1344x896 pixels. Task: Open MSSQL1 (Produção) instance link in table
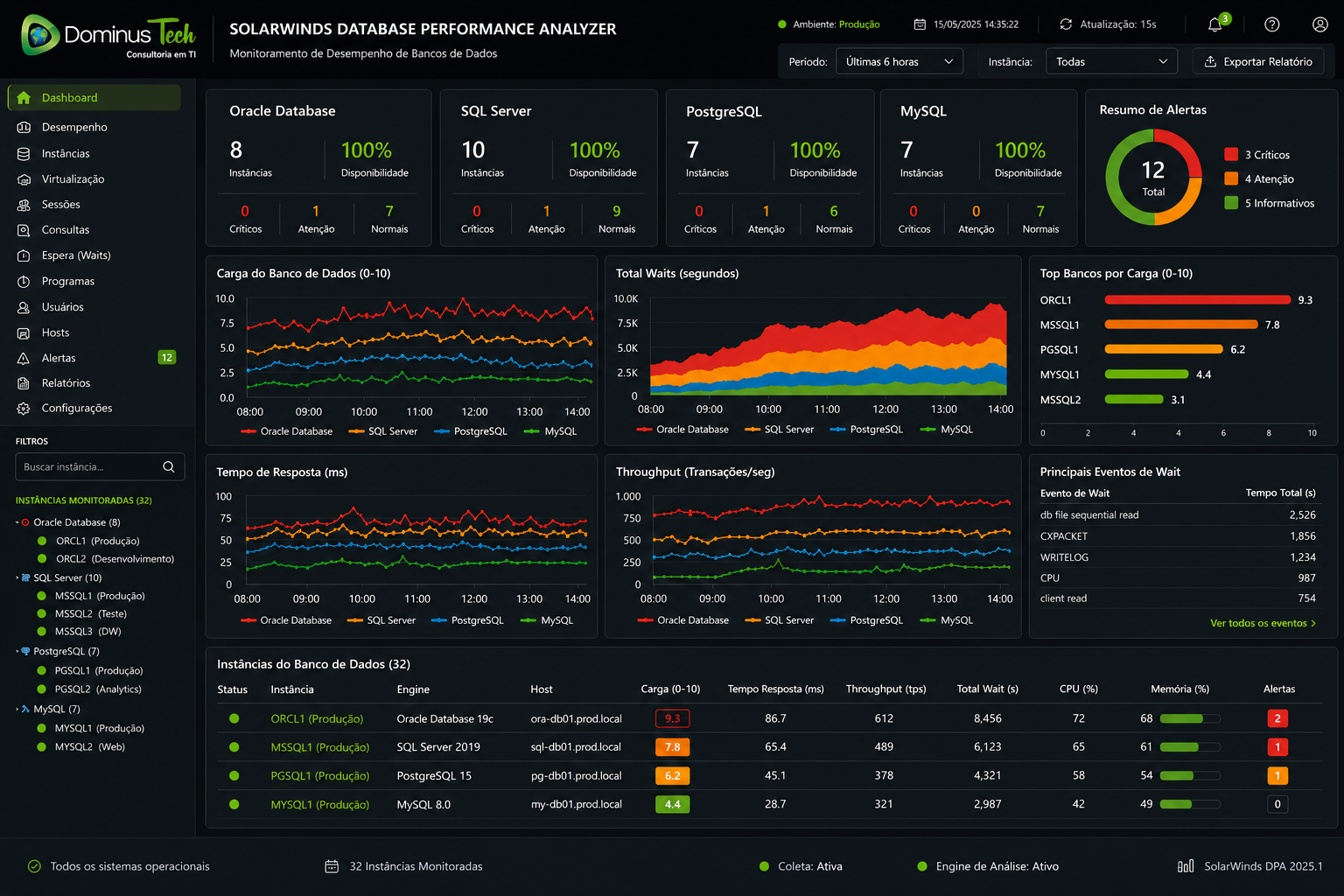[320, 747]
